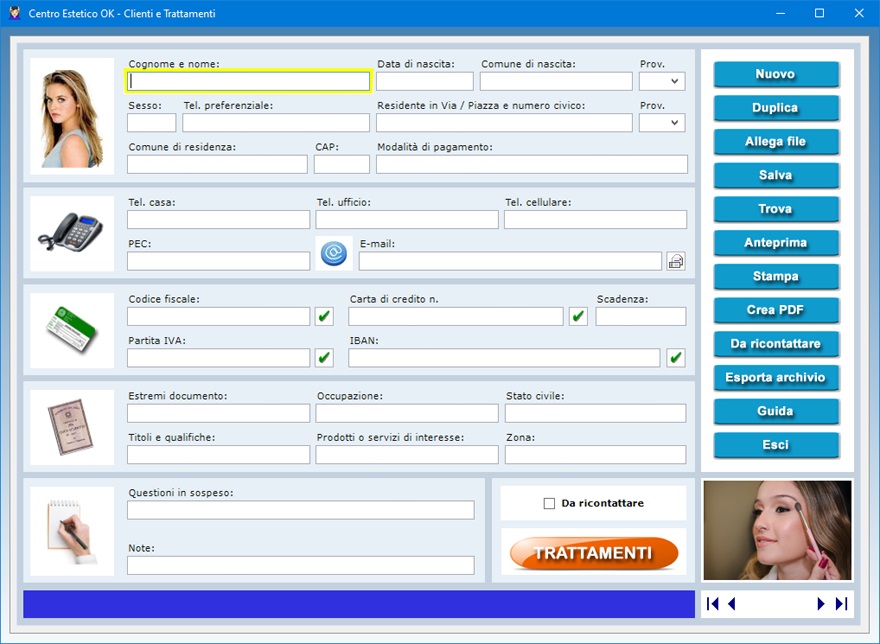Click the Prodotti o servizi di interesse field
Viewport: 880px width, 644px height.
click(407, 455)
